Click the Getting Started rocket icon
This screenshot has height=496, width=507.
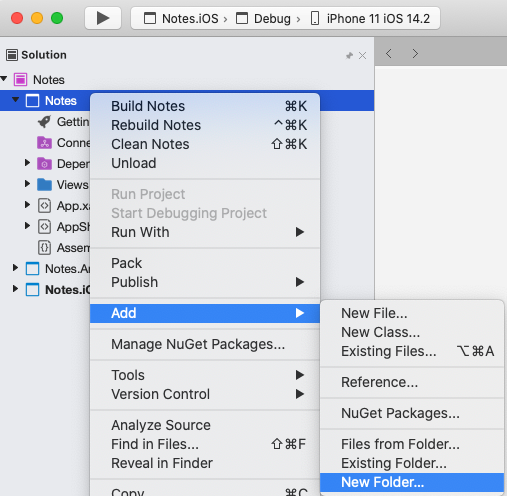pos(44,122)
